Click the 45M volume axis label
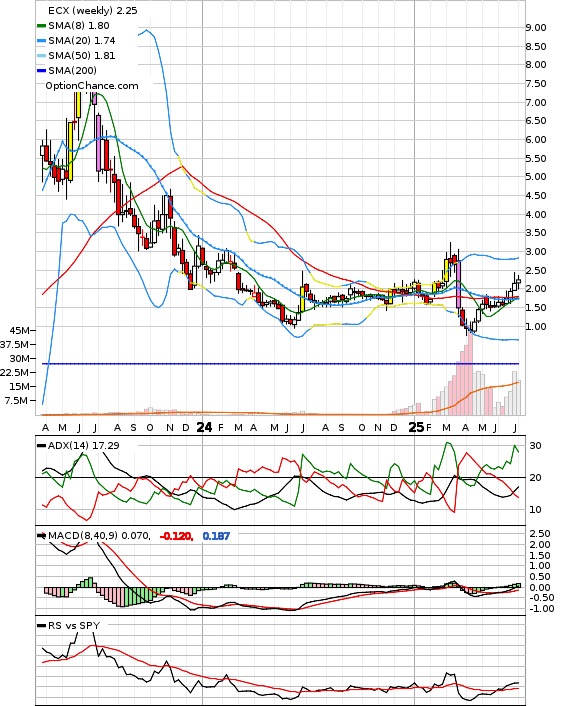Image resolution: width=566 pixels, height=706 pixels. (x=19, y=330)
